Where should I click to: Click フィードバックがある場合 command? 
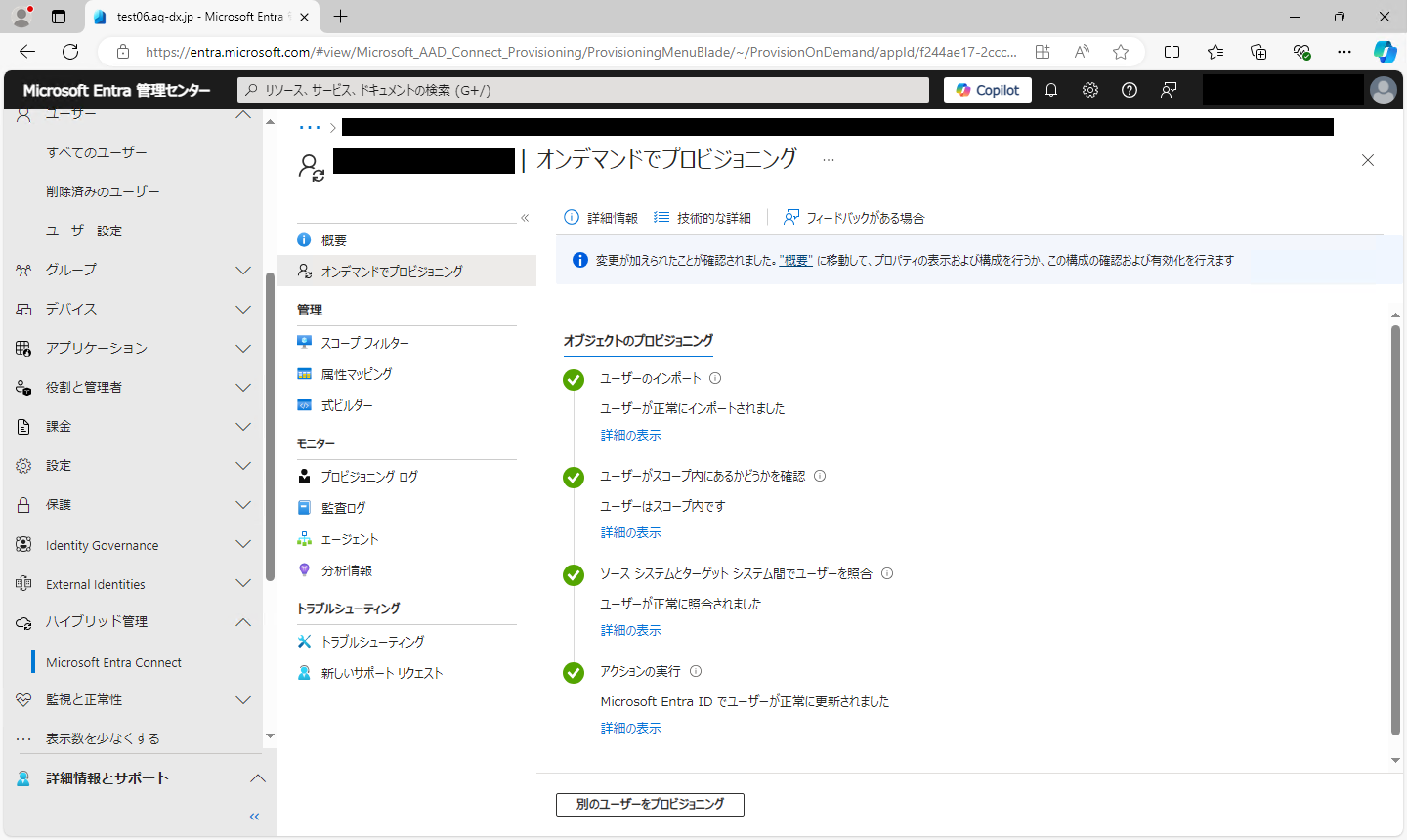[854, 218]
